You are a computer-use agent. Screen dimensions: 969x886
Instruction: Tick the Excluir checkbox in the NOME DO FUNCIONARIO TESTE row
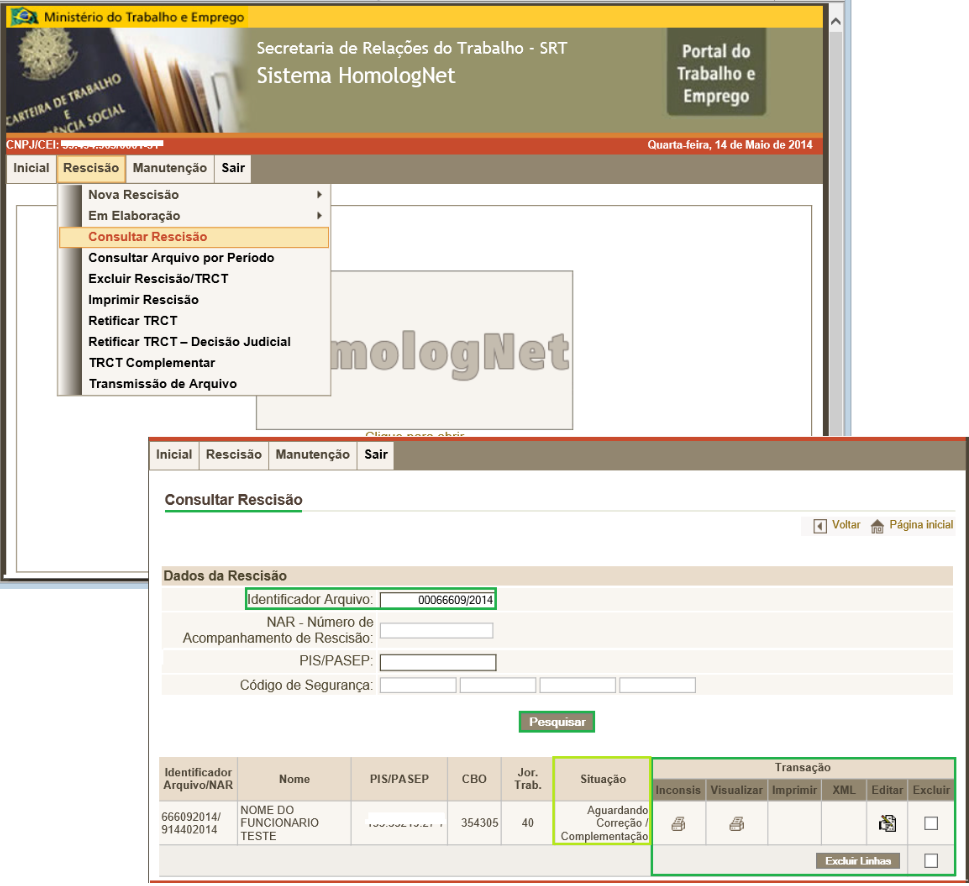pyautogui.click(x=931, y=823)
